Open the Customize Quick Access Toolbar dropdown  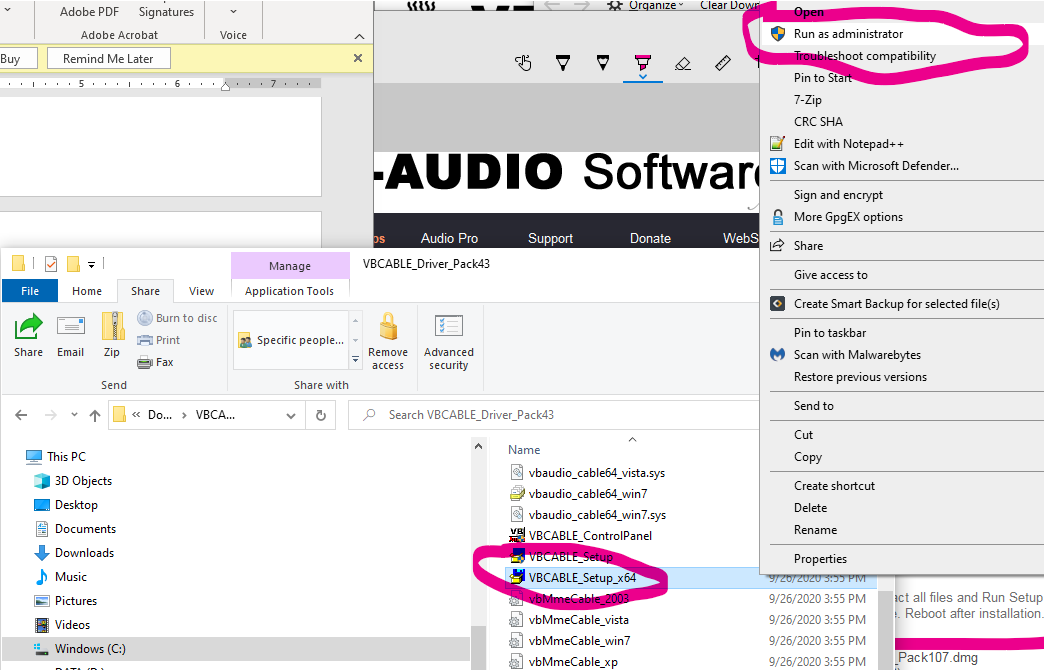(x=91, y=264)
